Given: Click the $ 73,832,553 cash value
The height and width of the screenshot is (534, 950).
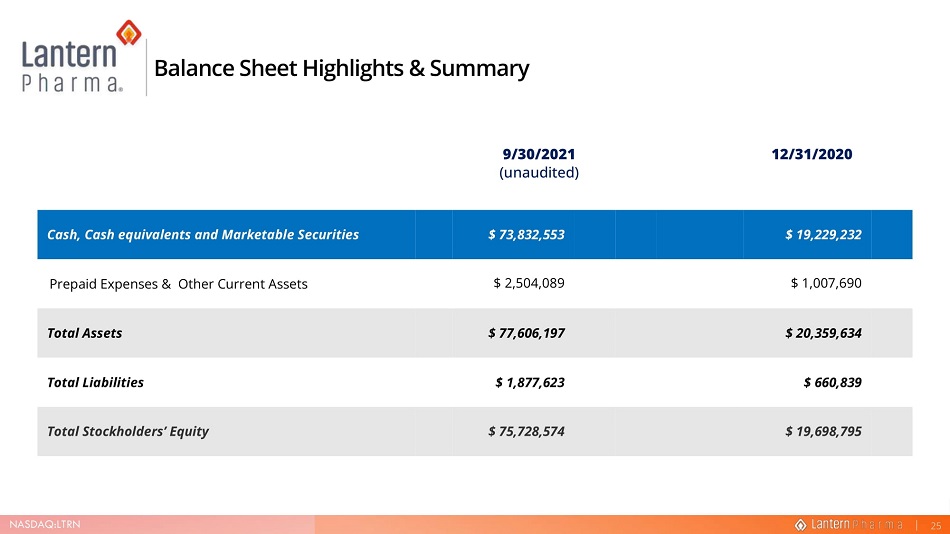Looking at the screenshot, I should 526,235.
